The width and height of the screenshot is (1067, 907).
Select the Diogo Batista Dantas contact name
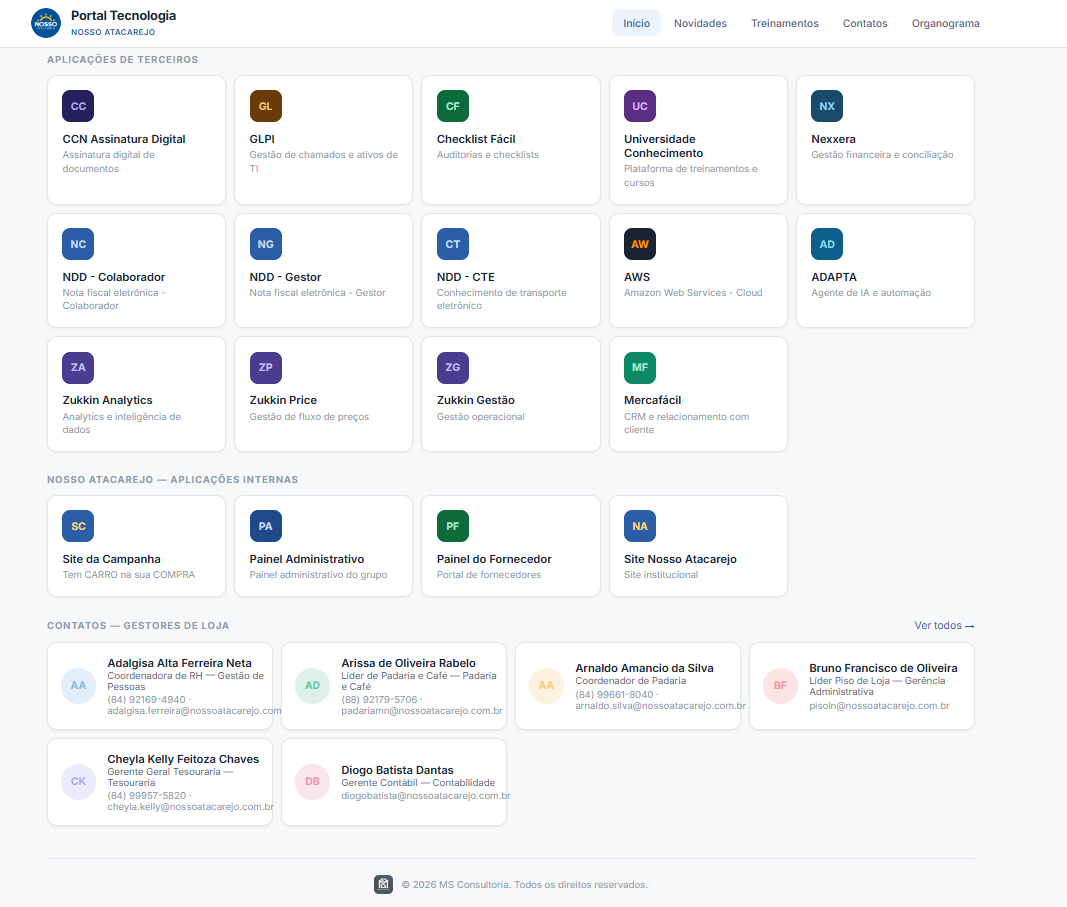pos(397,770)
